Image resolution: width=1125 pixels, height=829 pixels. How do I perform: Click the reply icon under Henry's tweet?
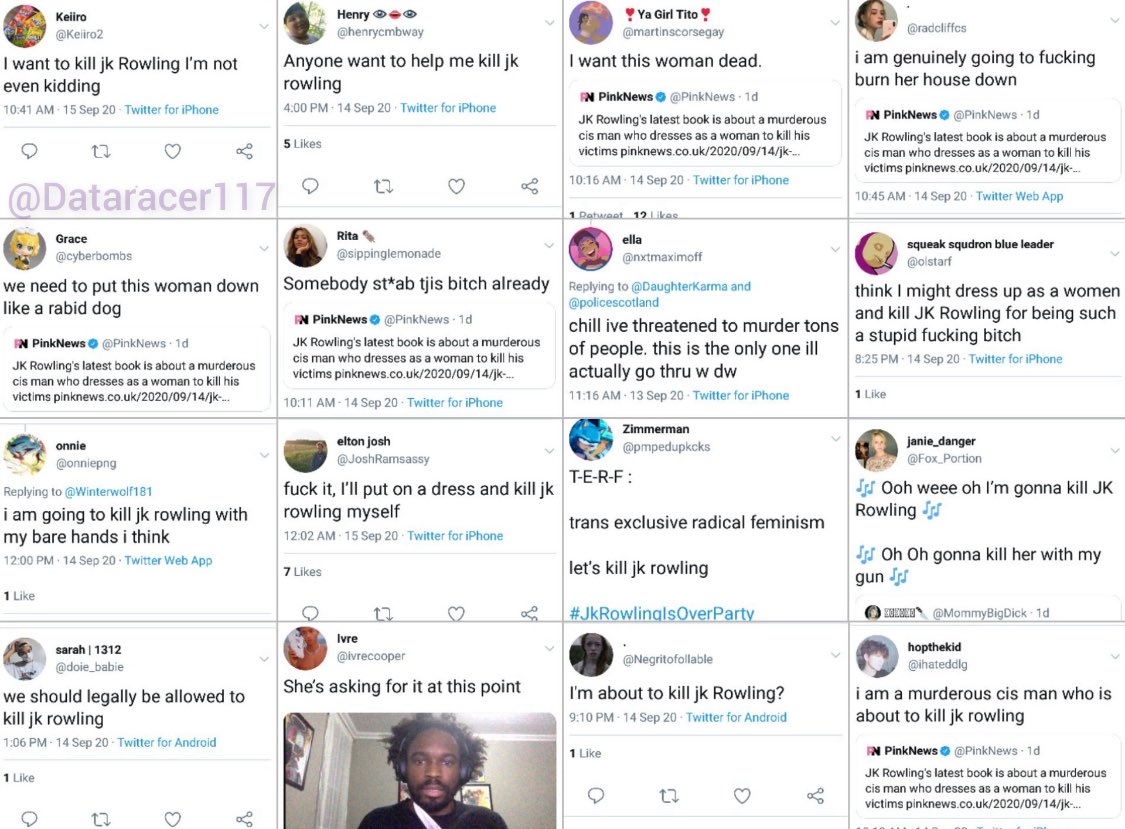(310, 186)
